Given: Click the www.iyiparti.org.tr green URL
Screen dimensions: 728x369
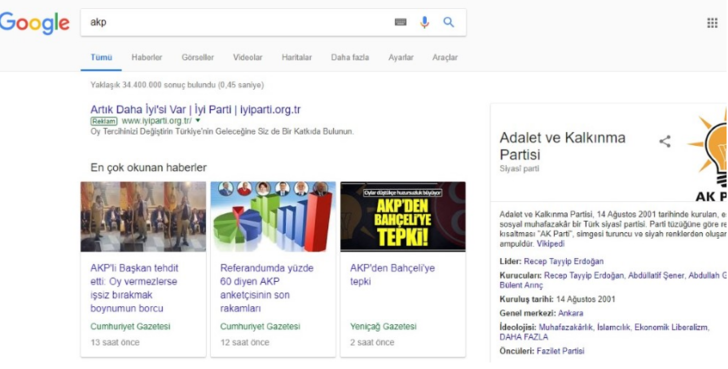Looking at the screenshot, I should pyautogui.click(x=156, y=121).
